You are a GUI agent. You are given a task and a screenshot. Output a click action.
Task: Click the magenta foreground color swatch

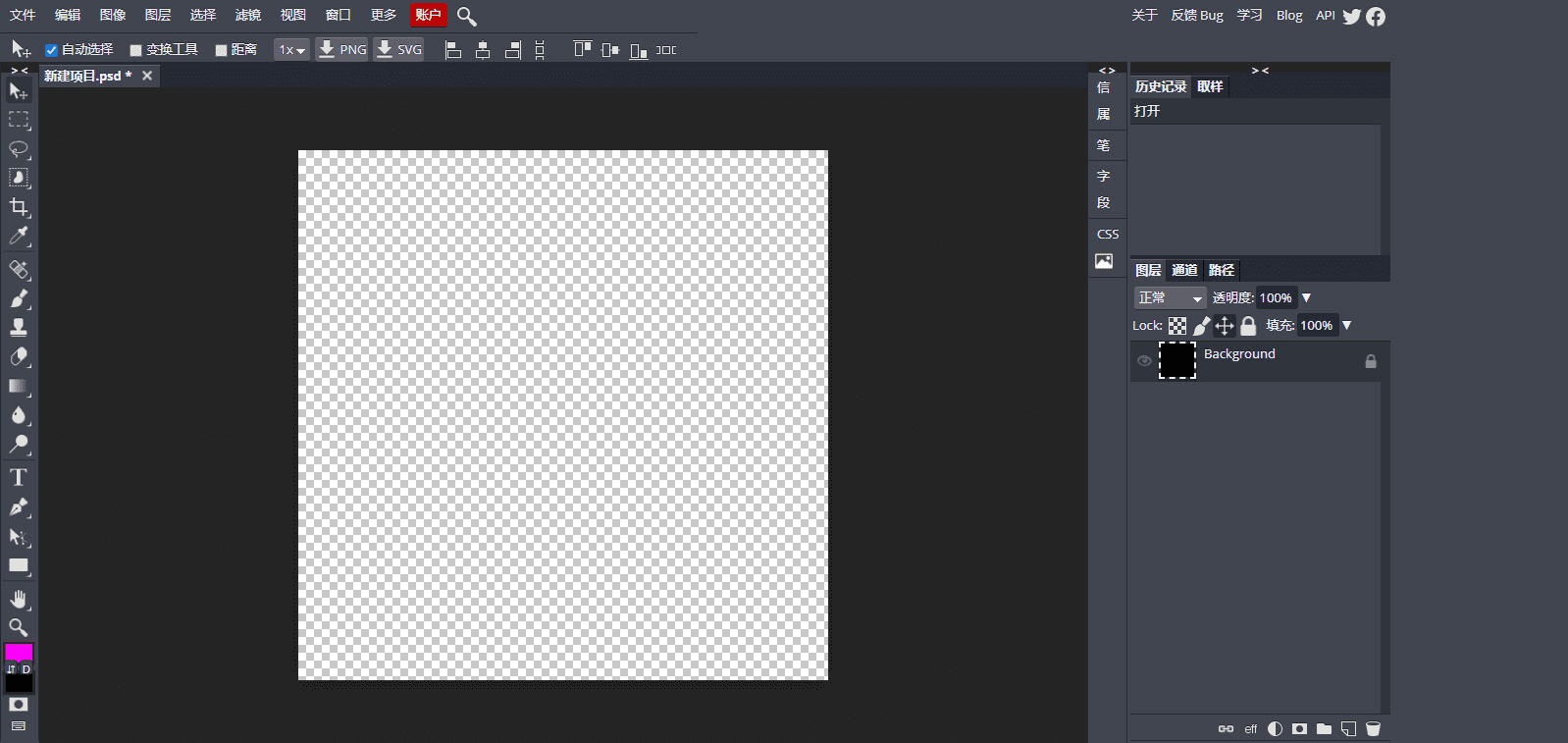tap(19, 652)
